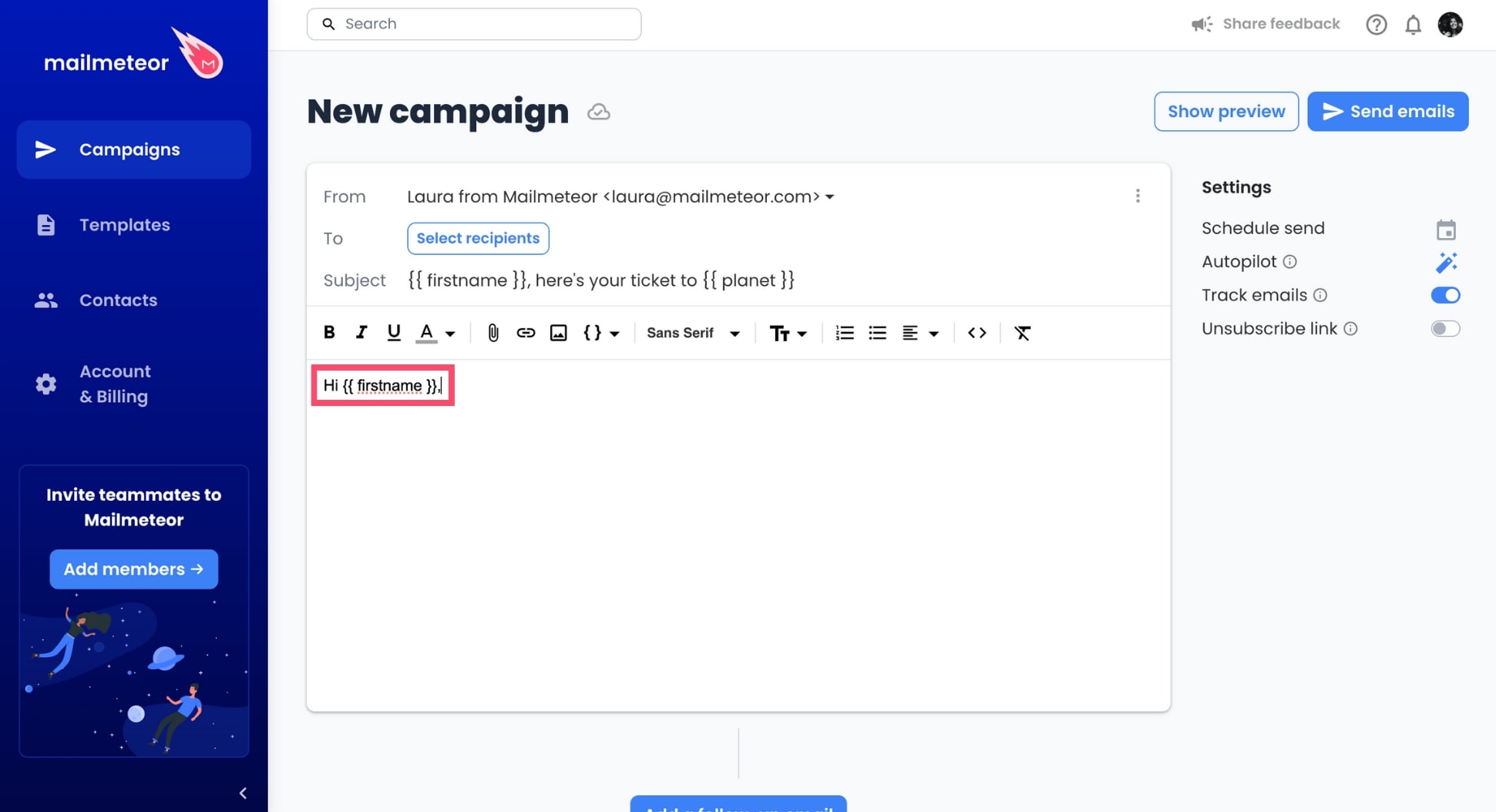Open the help question mark icon
This screenshot has width=1496, height=812.
tap(1377, 25)
